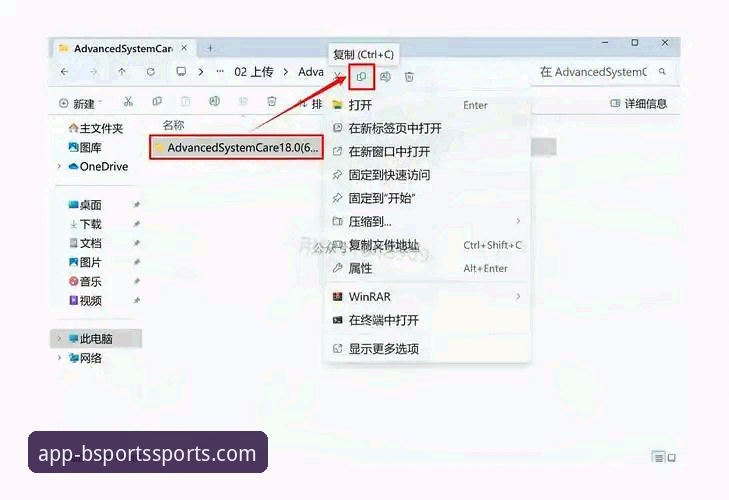
Task: Select 网络 in the sidebar
Action: tap(85, 358)
